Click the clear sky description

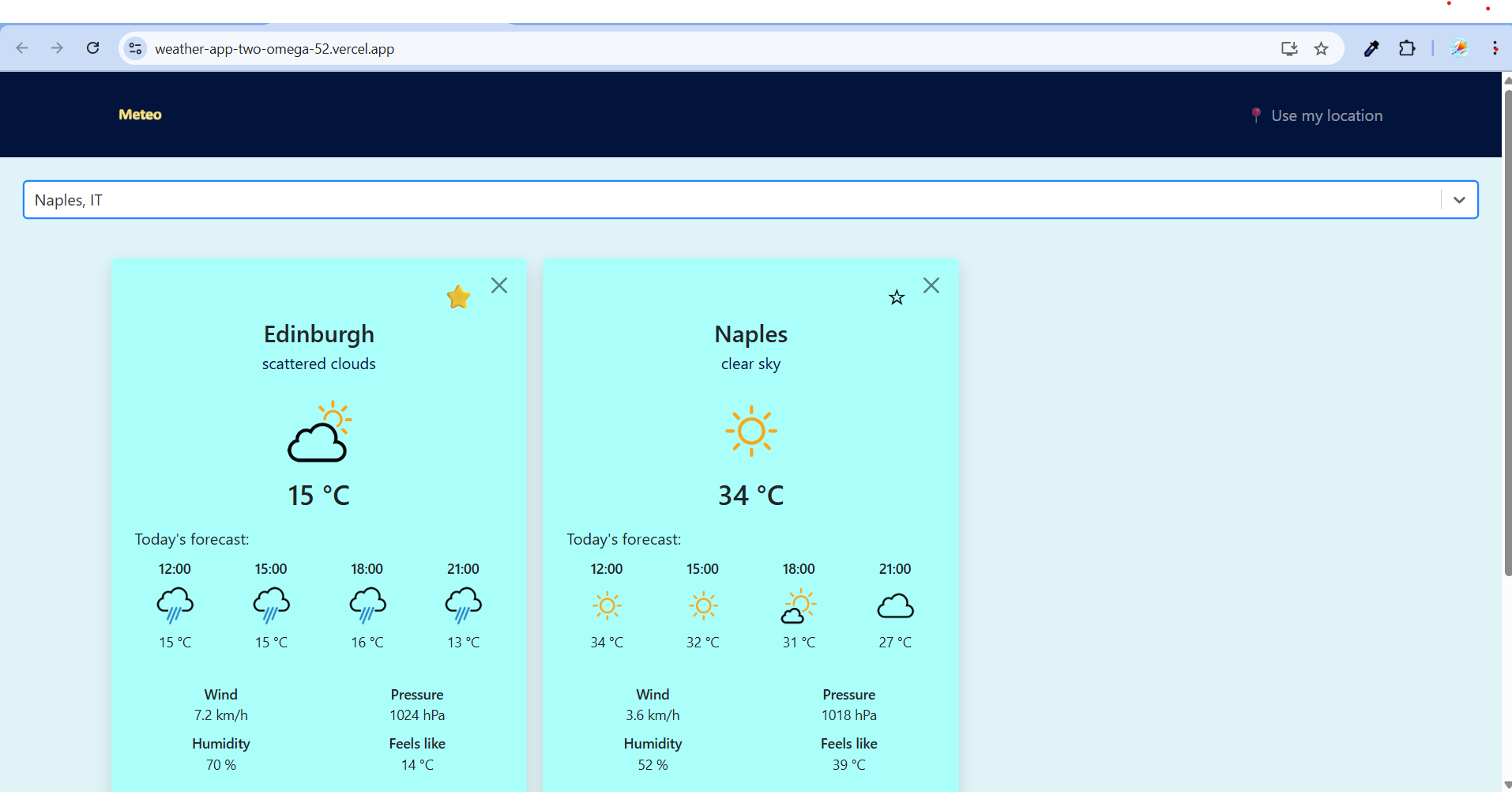pyautogui.click(x=751, y=364)
